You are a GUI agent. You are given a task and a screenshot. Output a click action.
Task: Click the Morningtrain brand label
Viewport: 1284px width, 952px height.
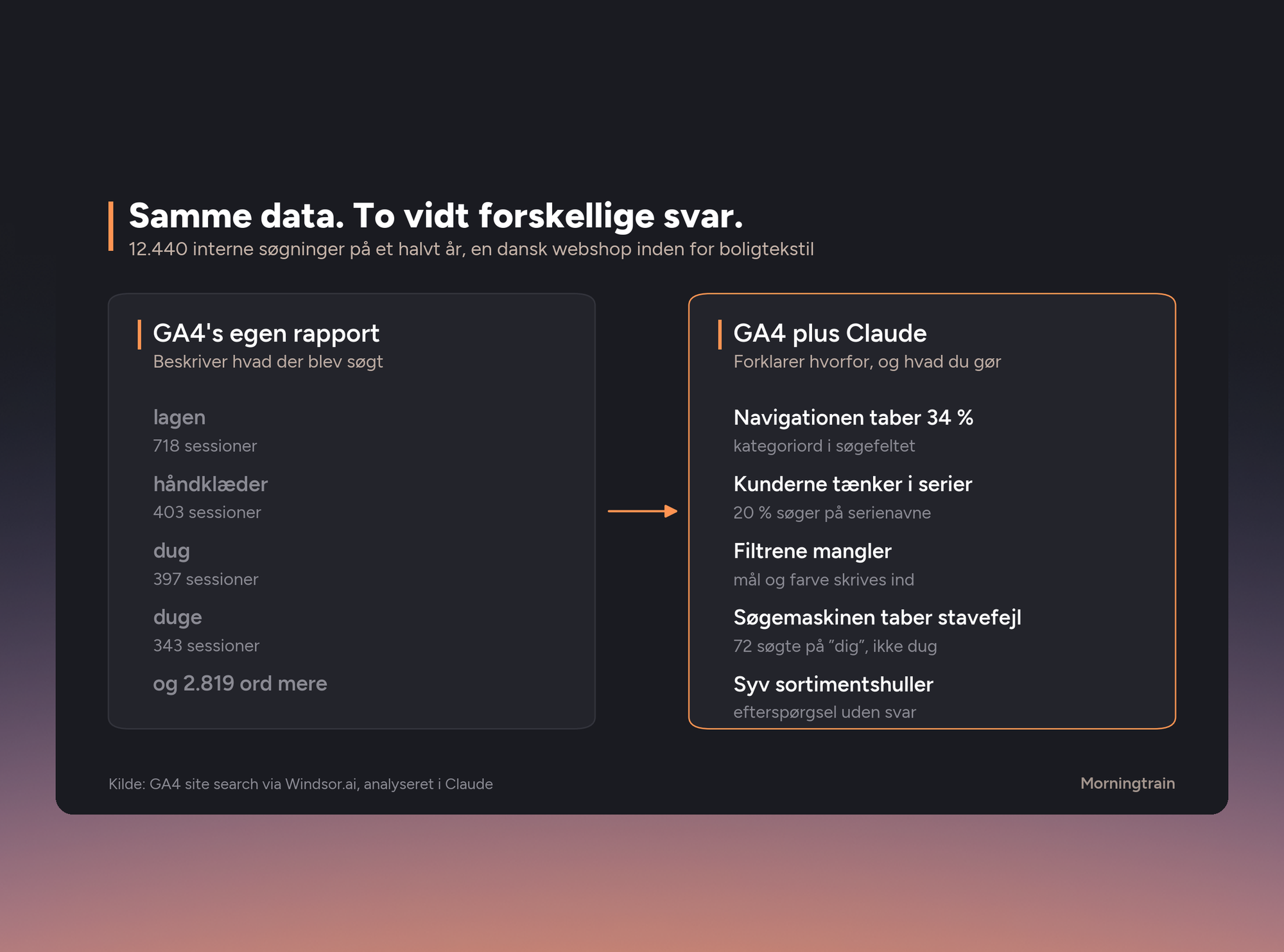1127,784
